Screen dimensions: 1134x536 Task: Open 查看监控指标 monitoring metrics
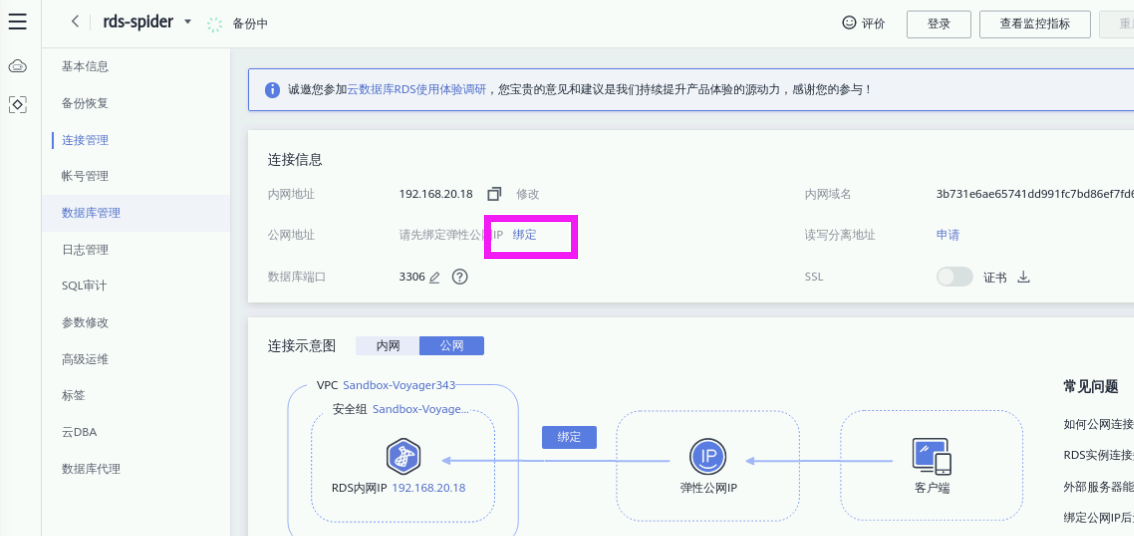pos(1034,24)
